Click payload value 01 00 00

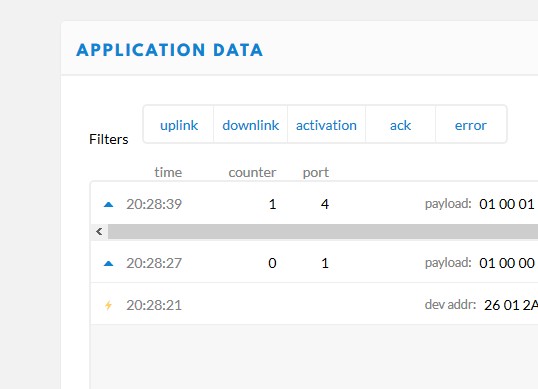(507, 263)
